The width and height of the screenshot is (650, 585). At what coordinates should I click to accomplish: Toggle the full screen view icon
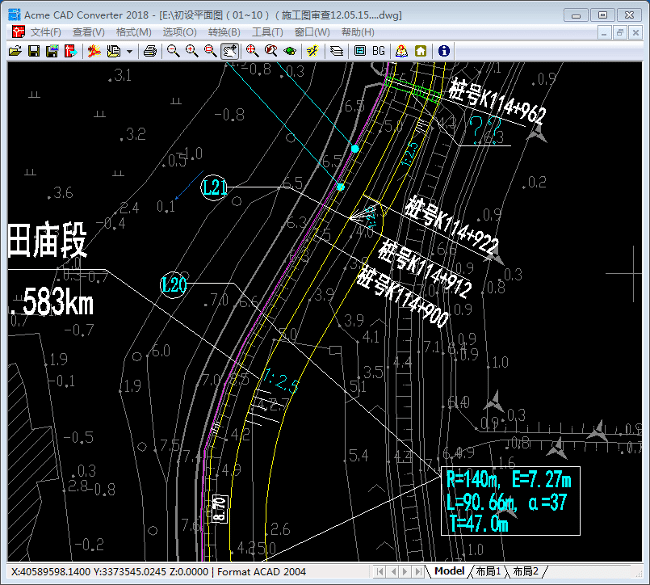tap(360, 51)
